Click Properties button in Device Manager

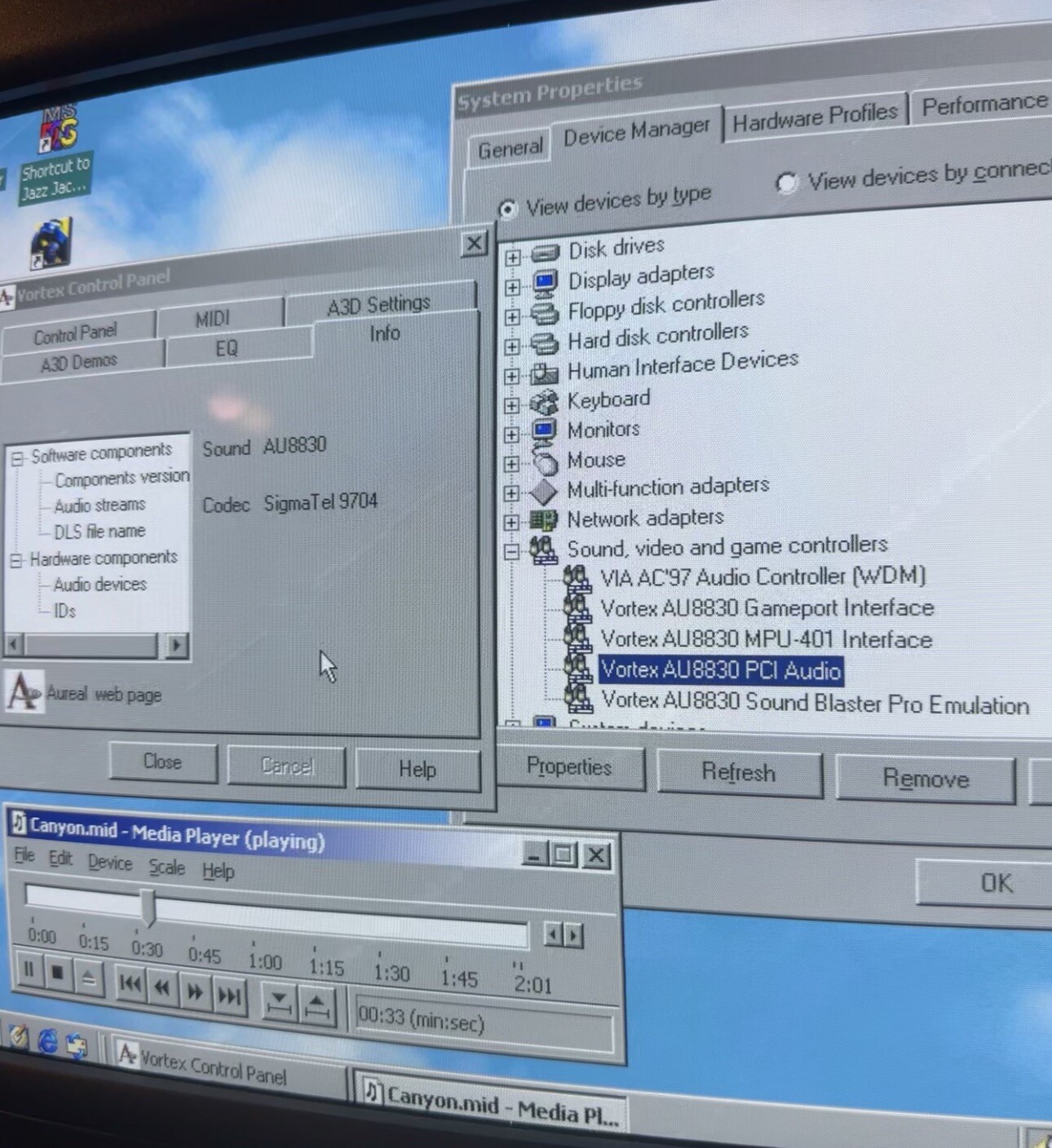[x=569, y=767]
